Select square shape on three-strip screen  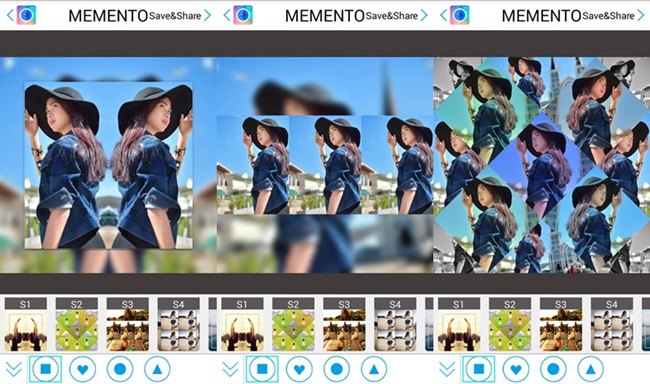coord(262,369)
